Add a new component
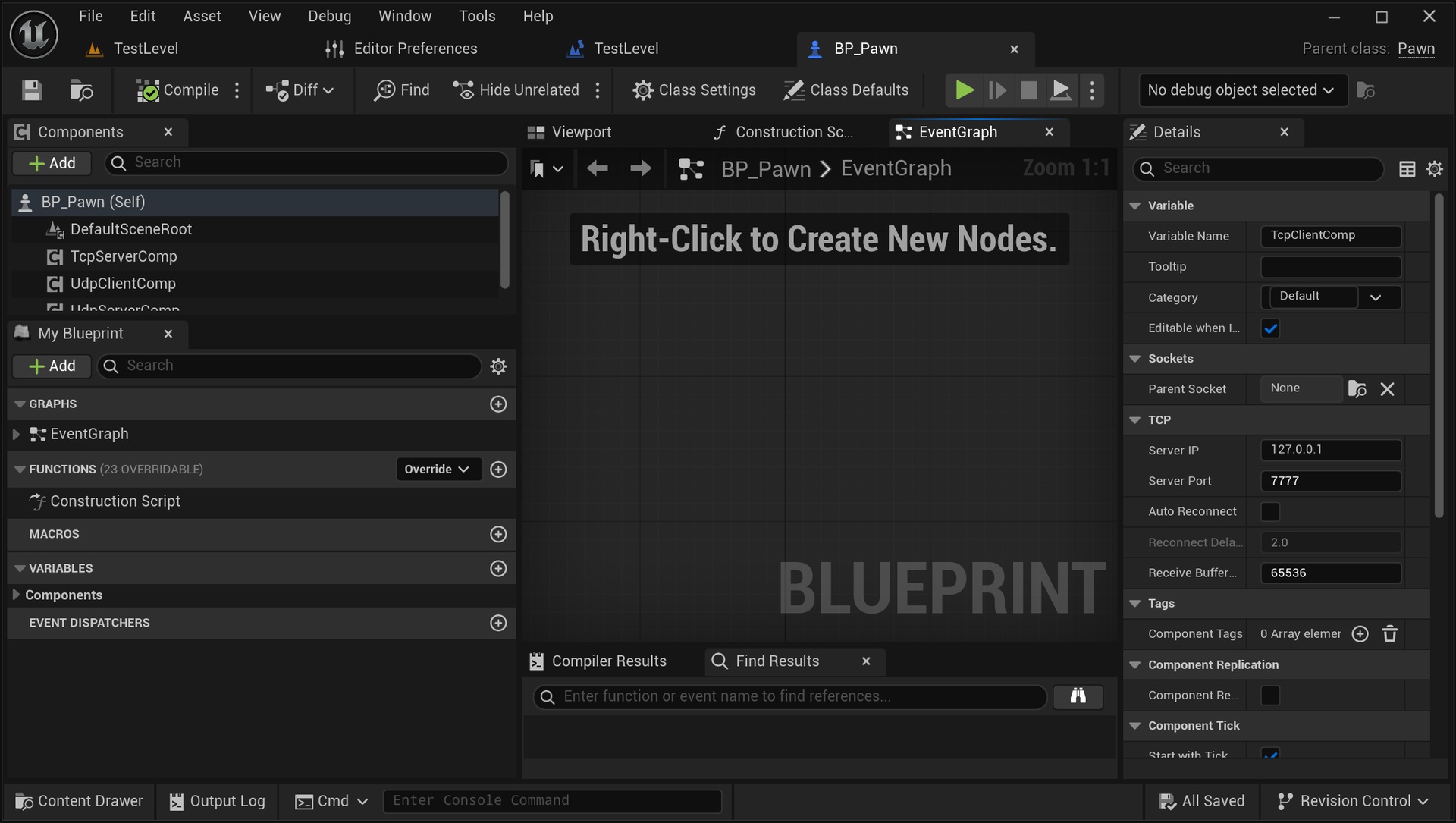Screen dimensions: 1456x823 pyautogui.click(x=52, y=163)
